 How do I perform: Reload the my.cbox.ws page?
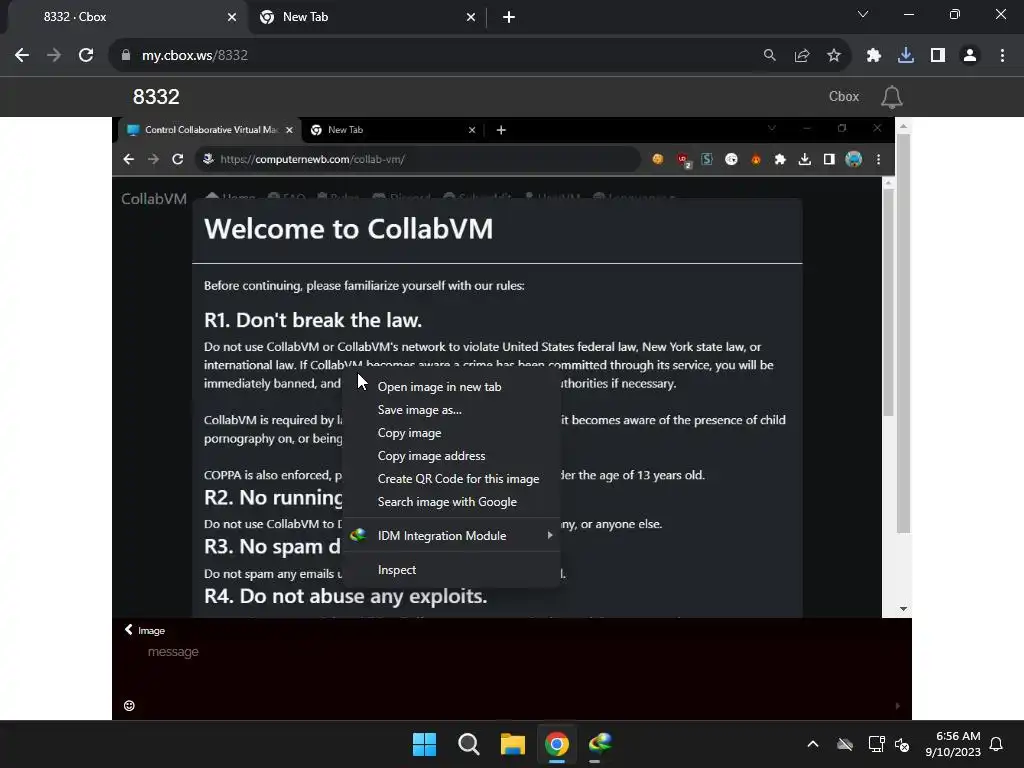coord(86,56)
